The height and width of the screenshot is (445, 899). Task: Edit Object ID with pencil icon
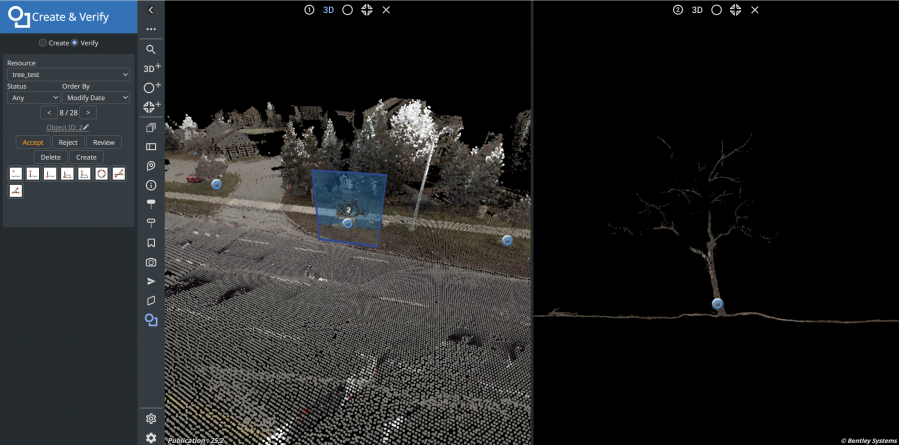coord(86,127)
